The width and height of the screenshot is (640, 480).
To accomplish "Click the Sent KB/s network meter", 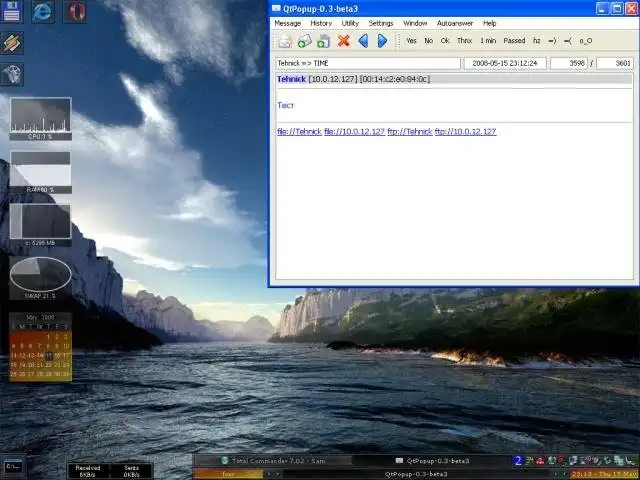I will coord(131,471).
